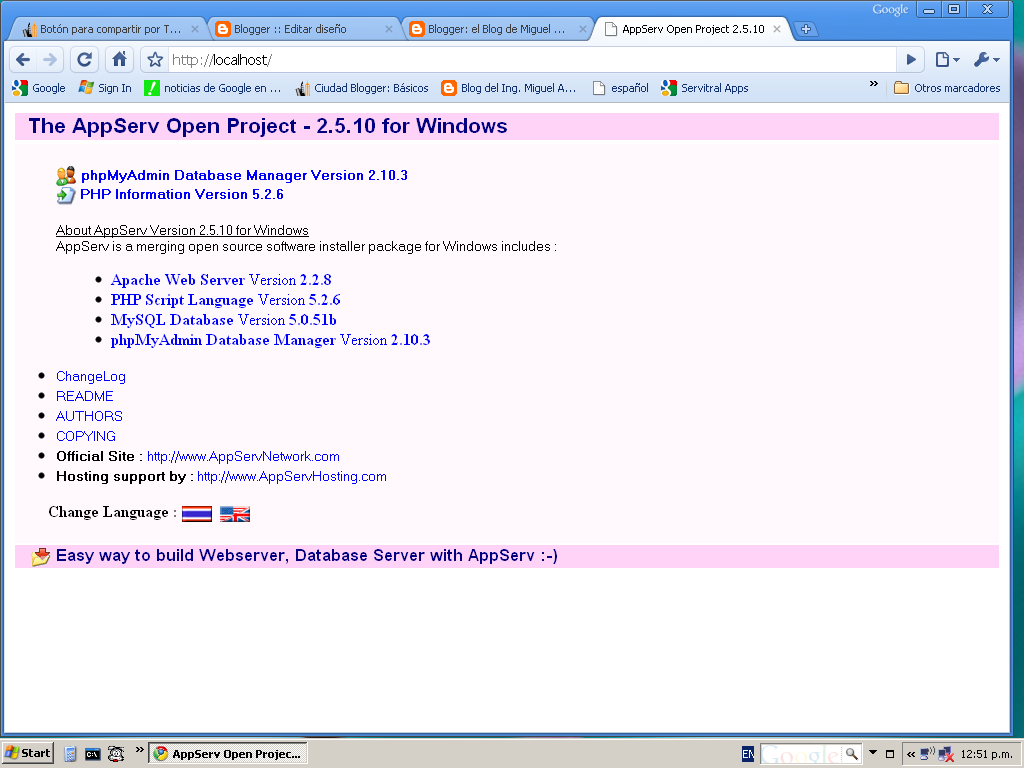Close the Blogger el Blog de Miguel tab
Screen dimensions: 1024x768
coord(583,29)
